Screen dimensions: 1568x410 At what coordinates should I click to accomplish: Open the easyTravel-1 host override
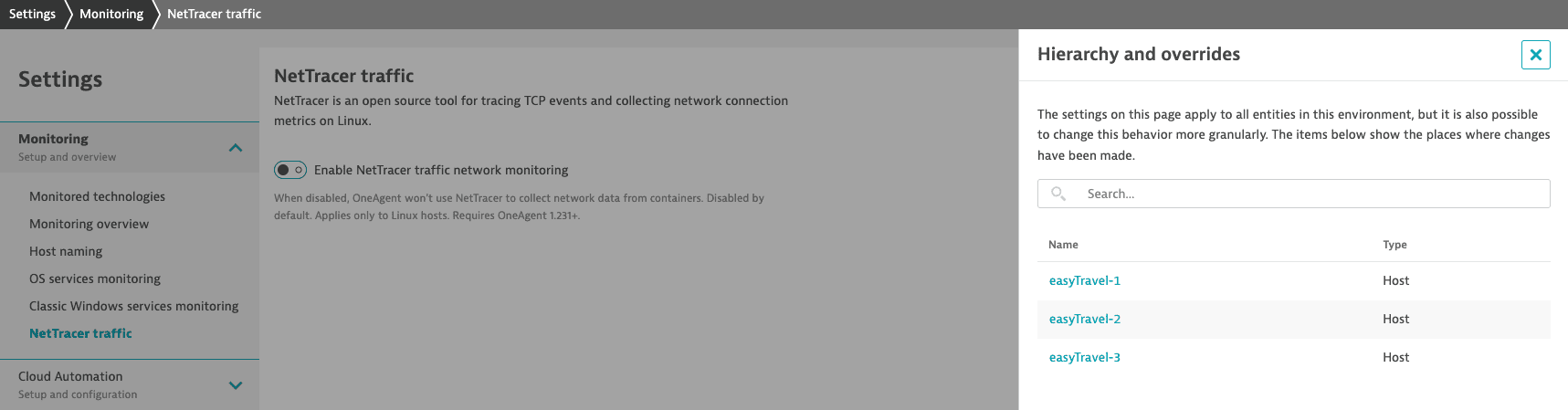(1085, 280)
